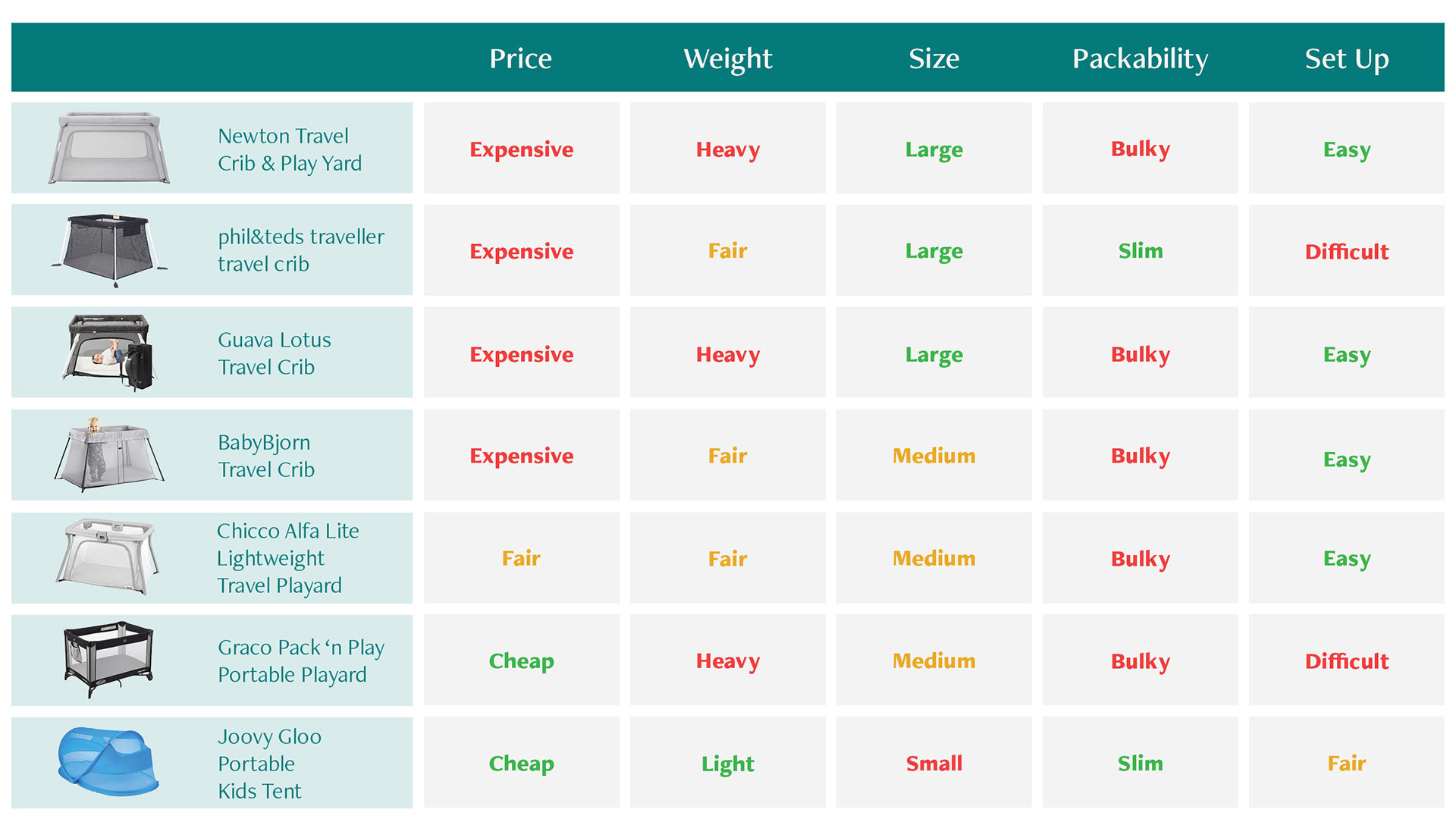Image resolution: width=1456 pixels, height=819 pixels.
Task: Click the Slim packability cell for phil&teds
Action: coord(1140,250)
